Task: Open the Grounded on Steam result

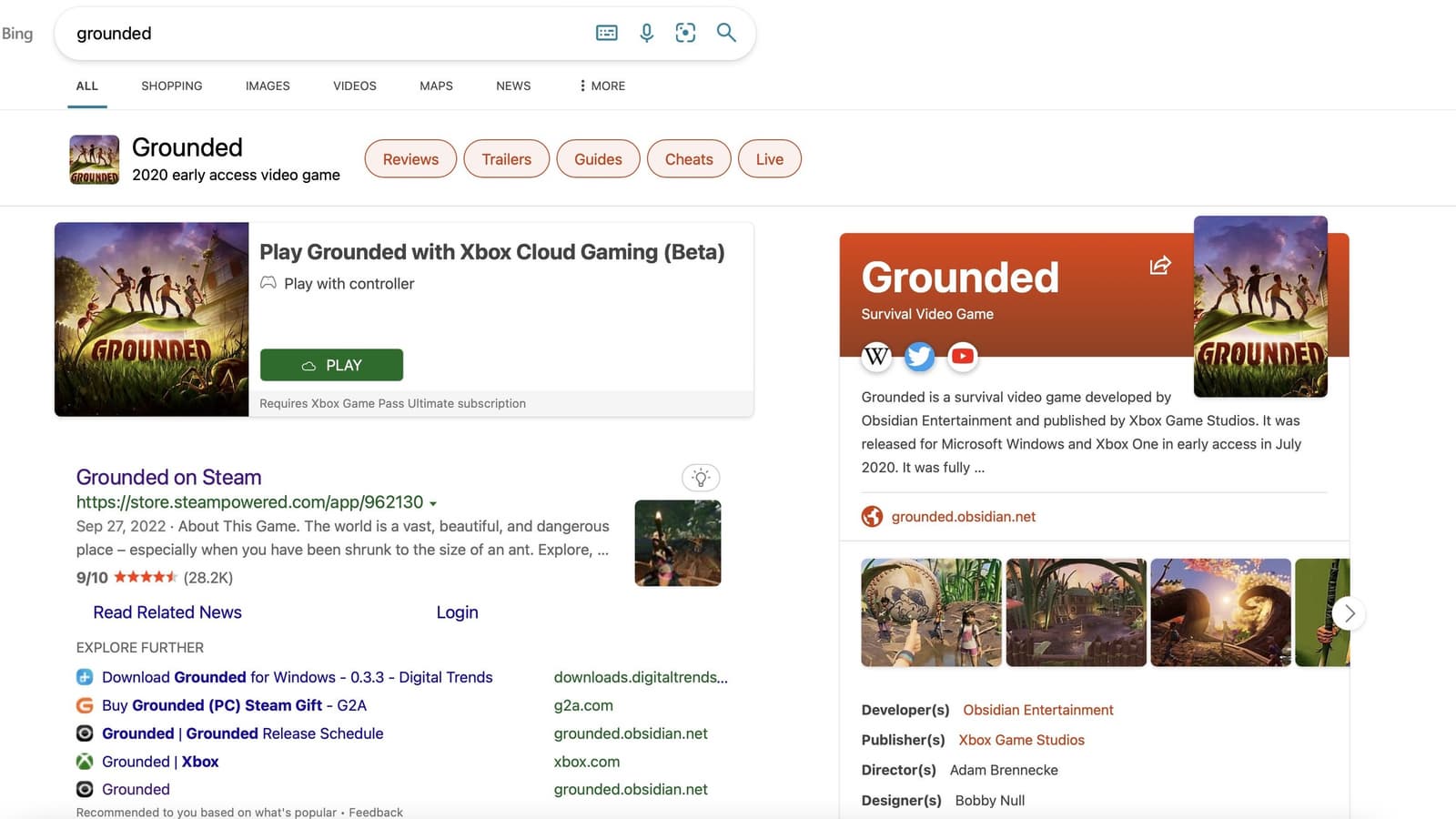Action: [x=168, y=477]
